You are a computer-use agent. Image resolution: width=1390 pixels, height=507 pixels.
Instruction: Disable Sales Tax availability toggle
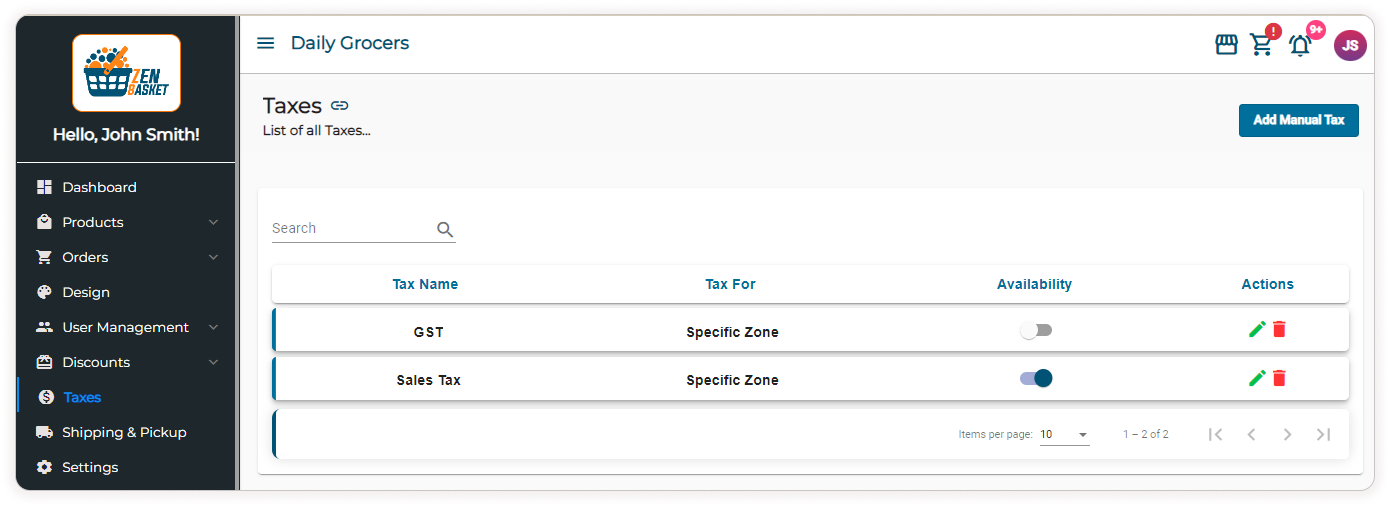pyautogui.click(x=1036, y=378)
